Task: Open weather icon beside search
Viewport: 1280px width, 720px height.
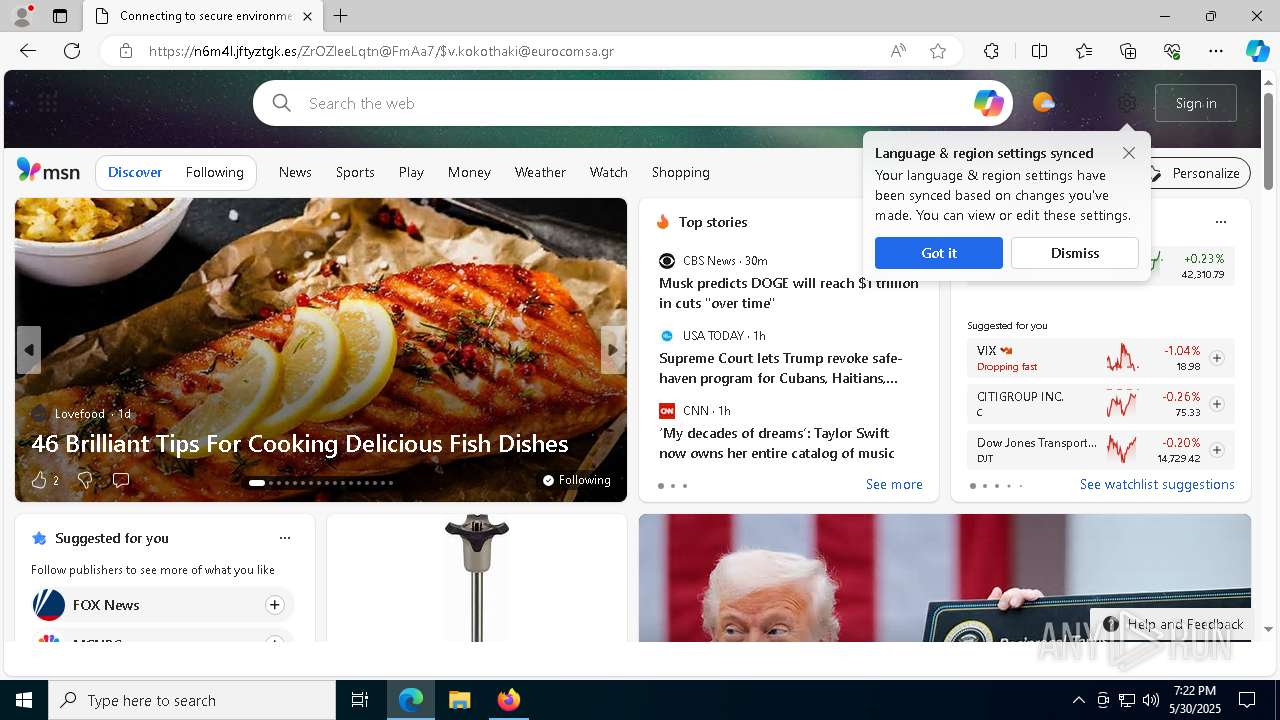Action: (1043, 102)
